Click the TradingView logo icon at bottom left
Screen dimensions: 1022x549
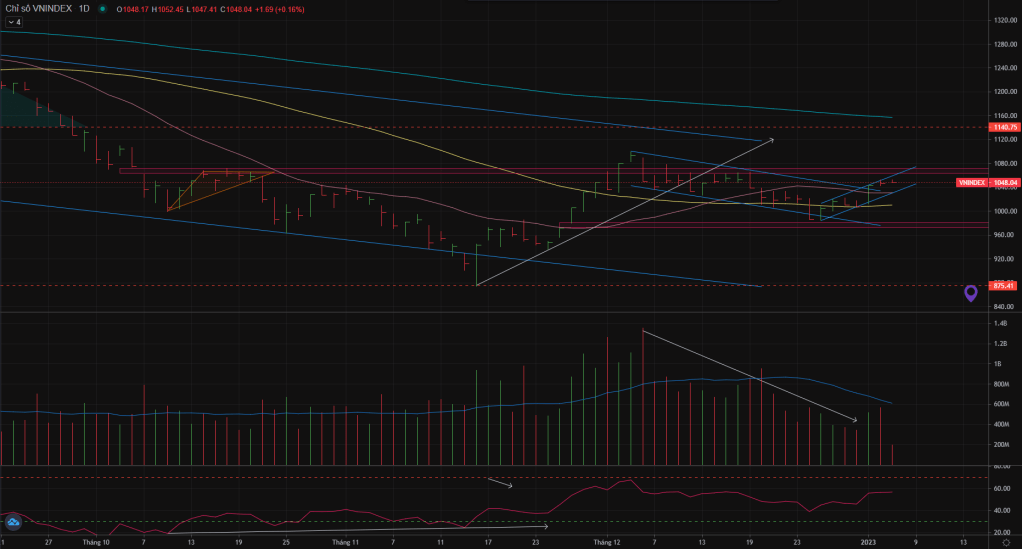click(x=13, y=523)
